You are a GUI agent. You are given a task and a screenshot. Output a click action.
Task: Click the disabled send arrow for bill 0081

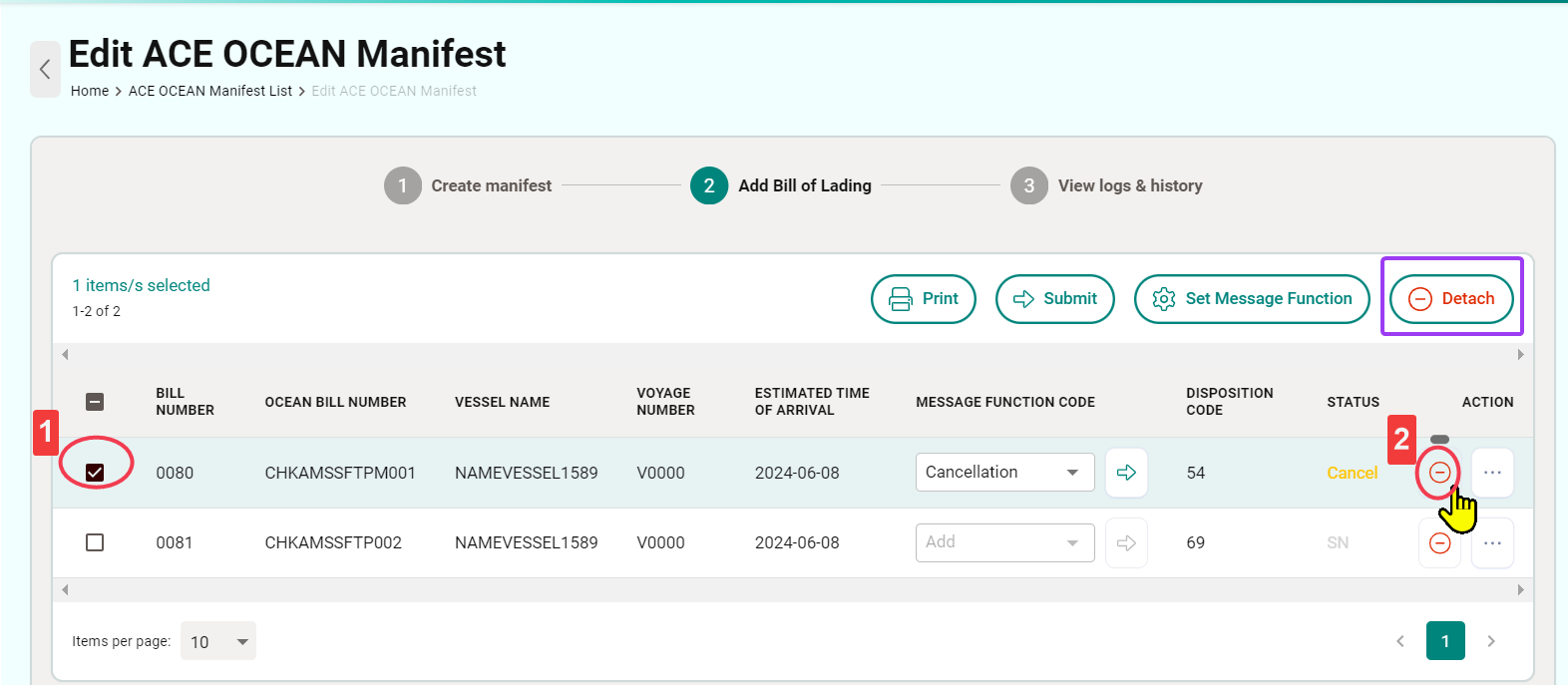coord(1126,543)
